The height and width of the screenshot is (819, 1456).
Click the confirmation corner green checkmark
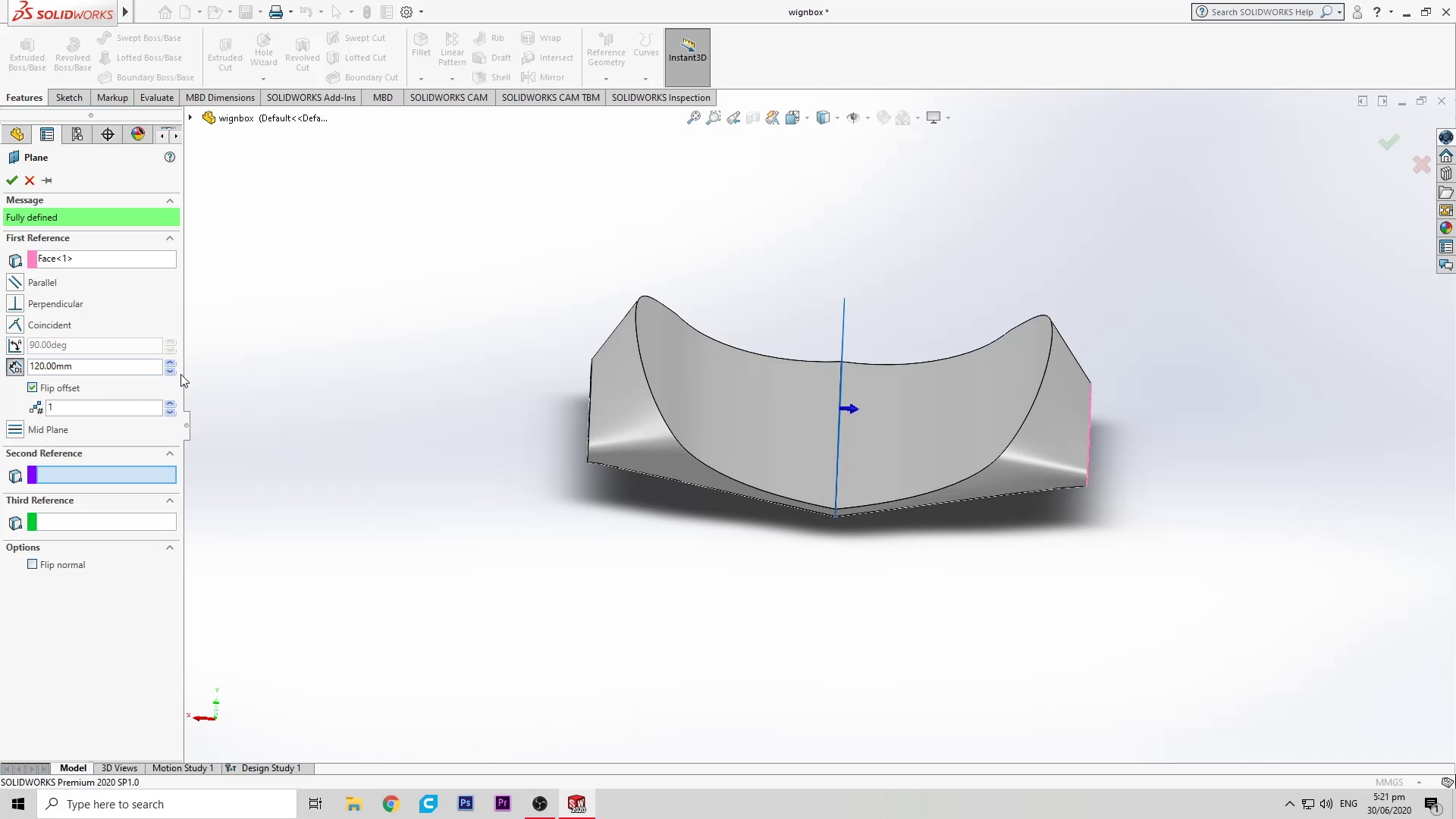(1389, 142)
